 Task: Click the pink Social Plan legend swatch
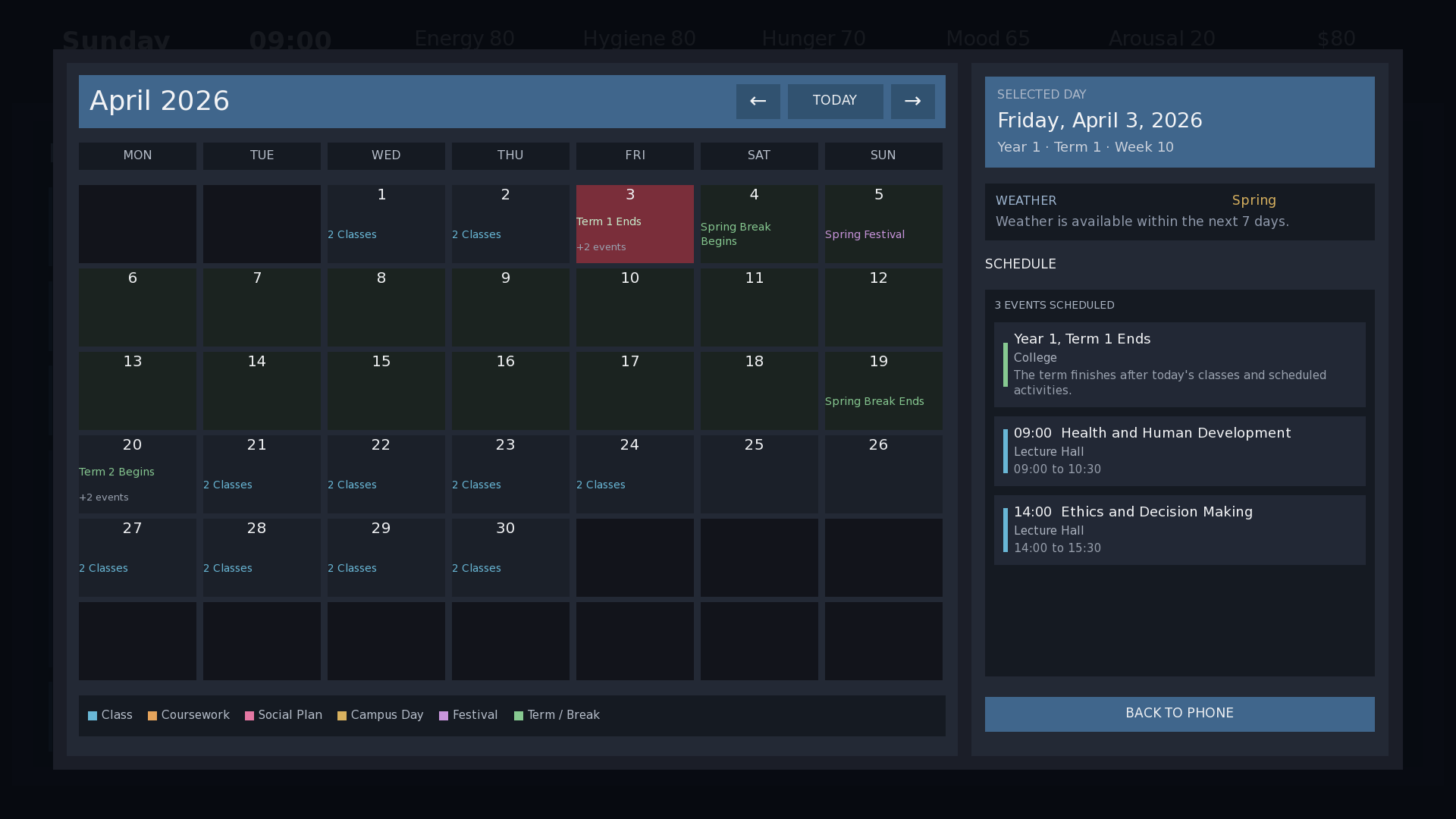click(249, 716)
